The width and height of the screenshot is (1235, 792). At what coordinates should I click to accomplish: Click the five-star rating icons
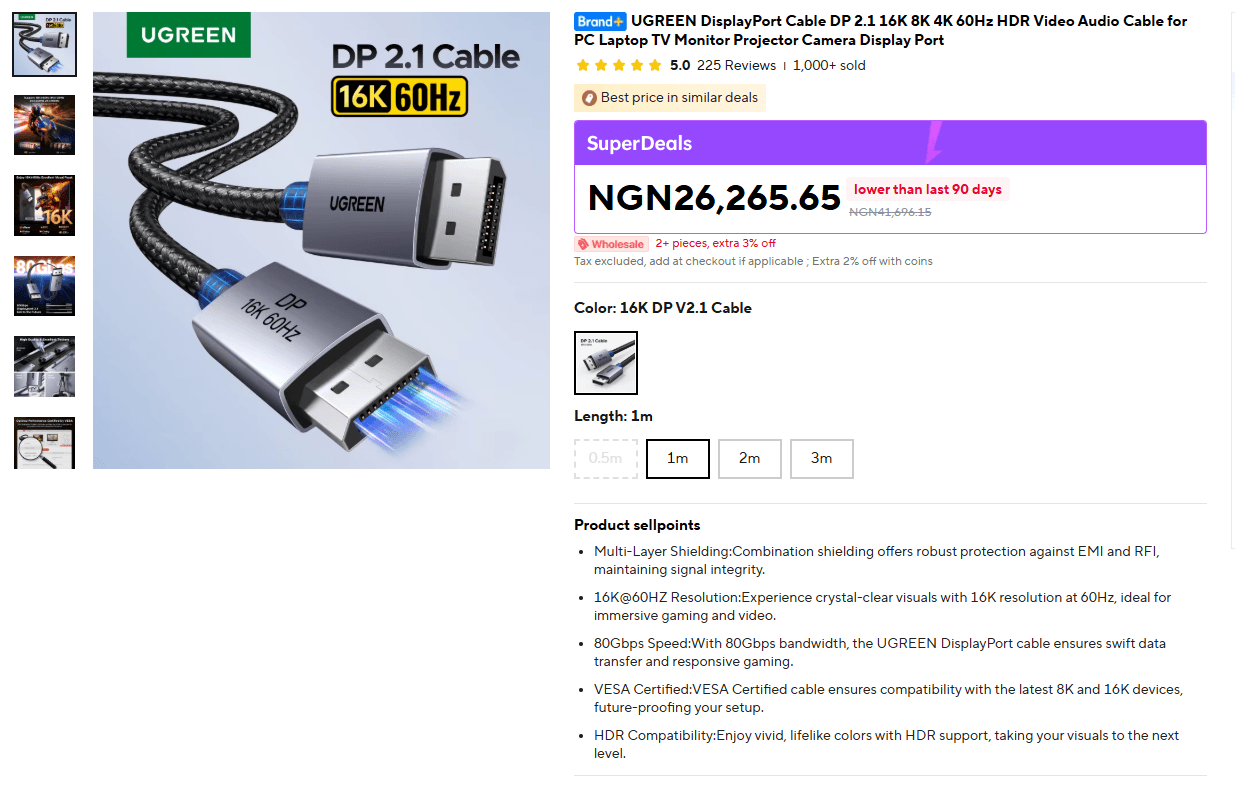pos(619,65)
